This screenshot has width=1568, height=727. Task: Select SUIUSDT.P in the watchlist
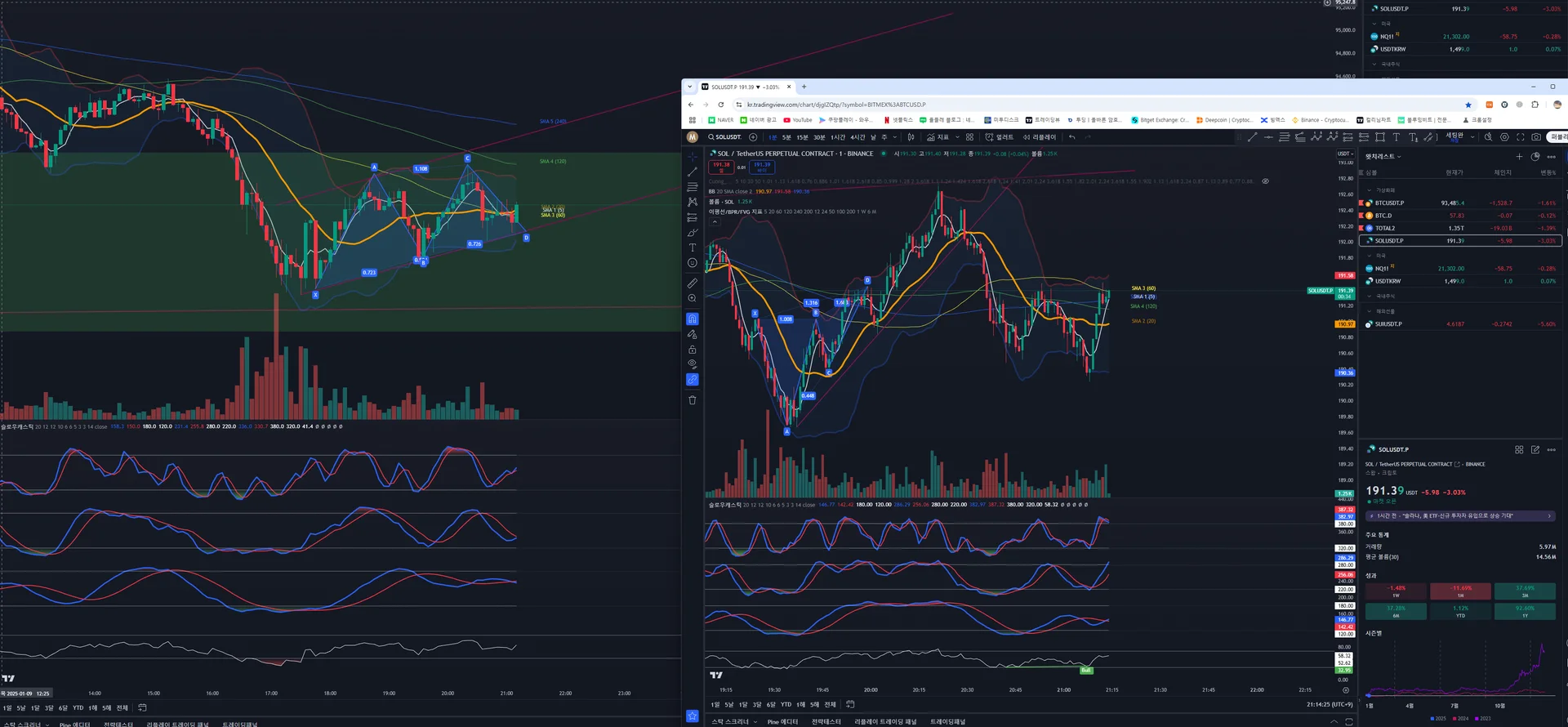pos(1461,324)
